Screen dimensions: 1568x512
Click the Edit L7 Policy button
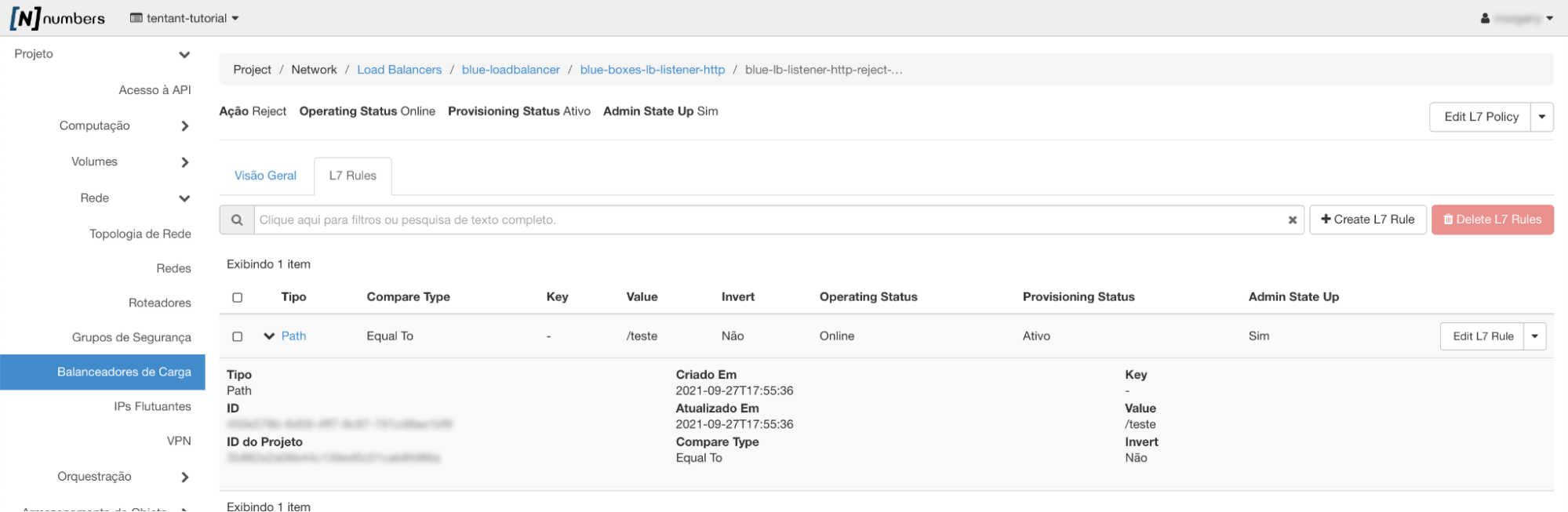[x=1481, y=117]
